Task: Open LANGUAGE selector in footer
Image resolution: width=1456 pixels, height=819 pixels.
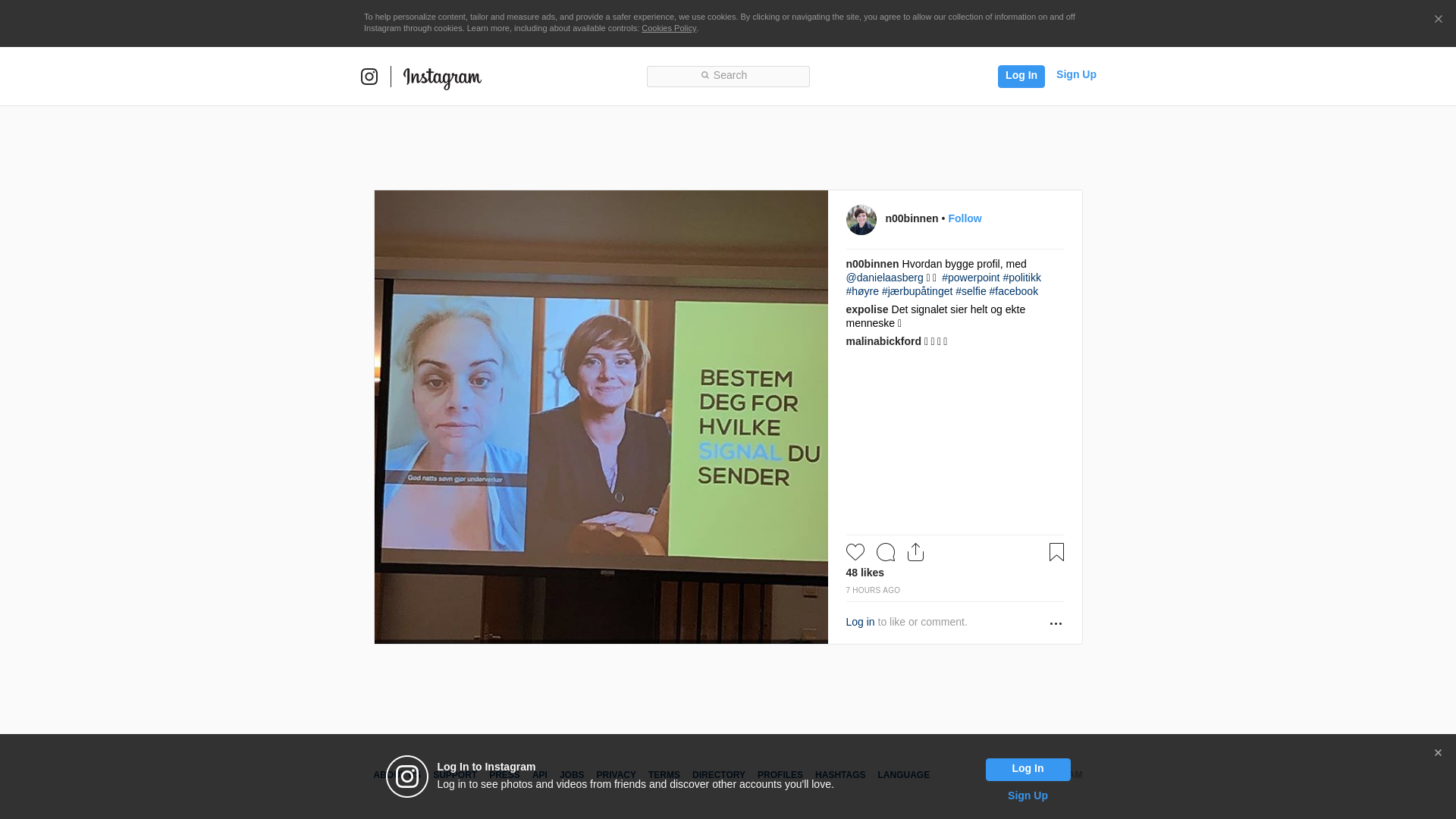Action: tap(903, 775)
